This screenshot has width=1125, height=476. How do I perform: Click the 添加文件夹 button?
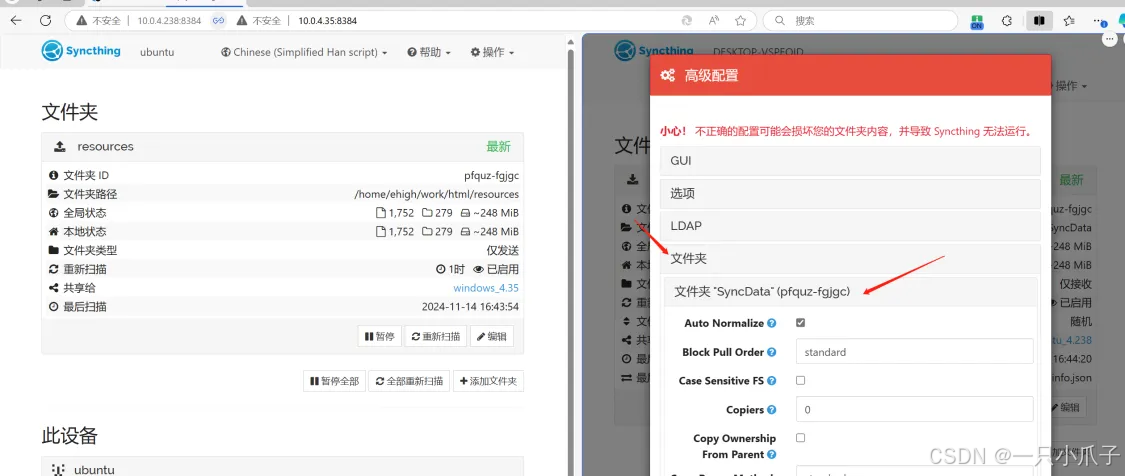(x=488, y=381)
